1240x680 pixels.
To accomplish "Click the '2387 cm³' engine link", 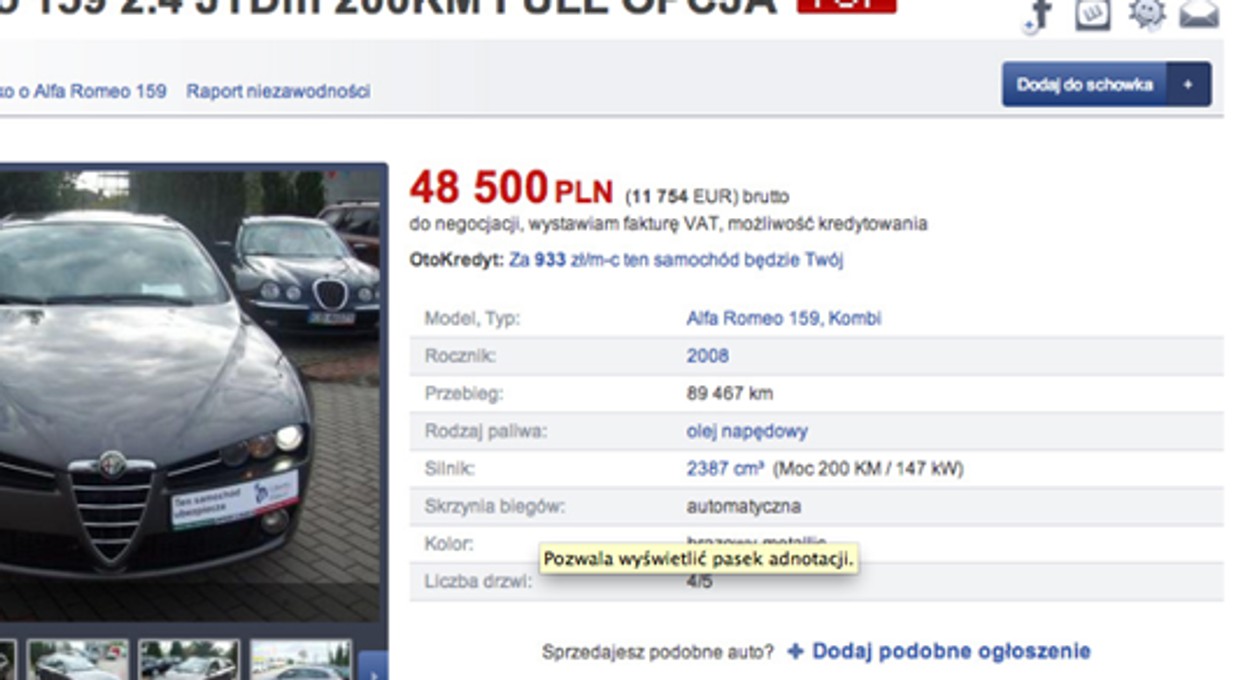I will 725,469.
